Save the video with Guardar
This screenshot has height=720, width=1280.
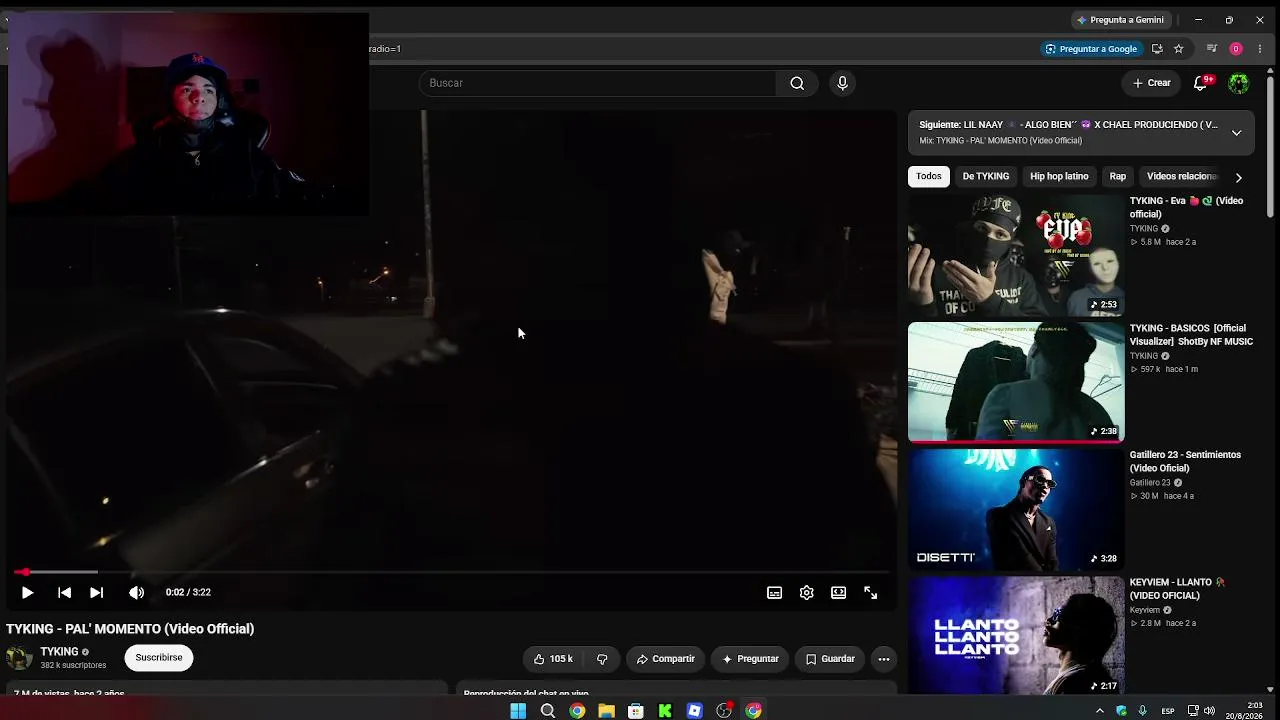pos(830,660)
